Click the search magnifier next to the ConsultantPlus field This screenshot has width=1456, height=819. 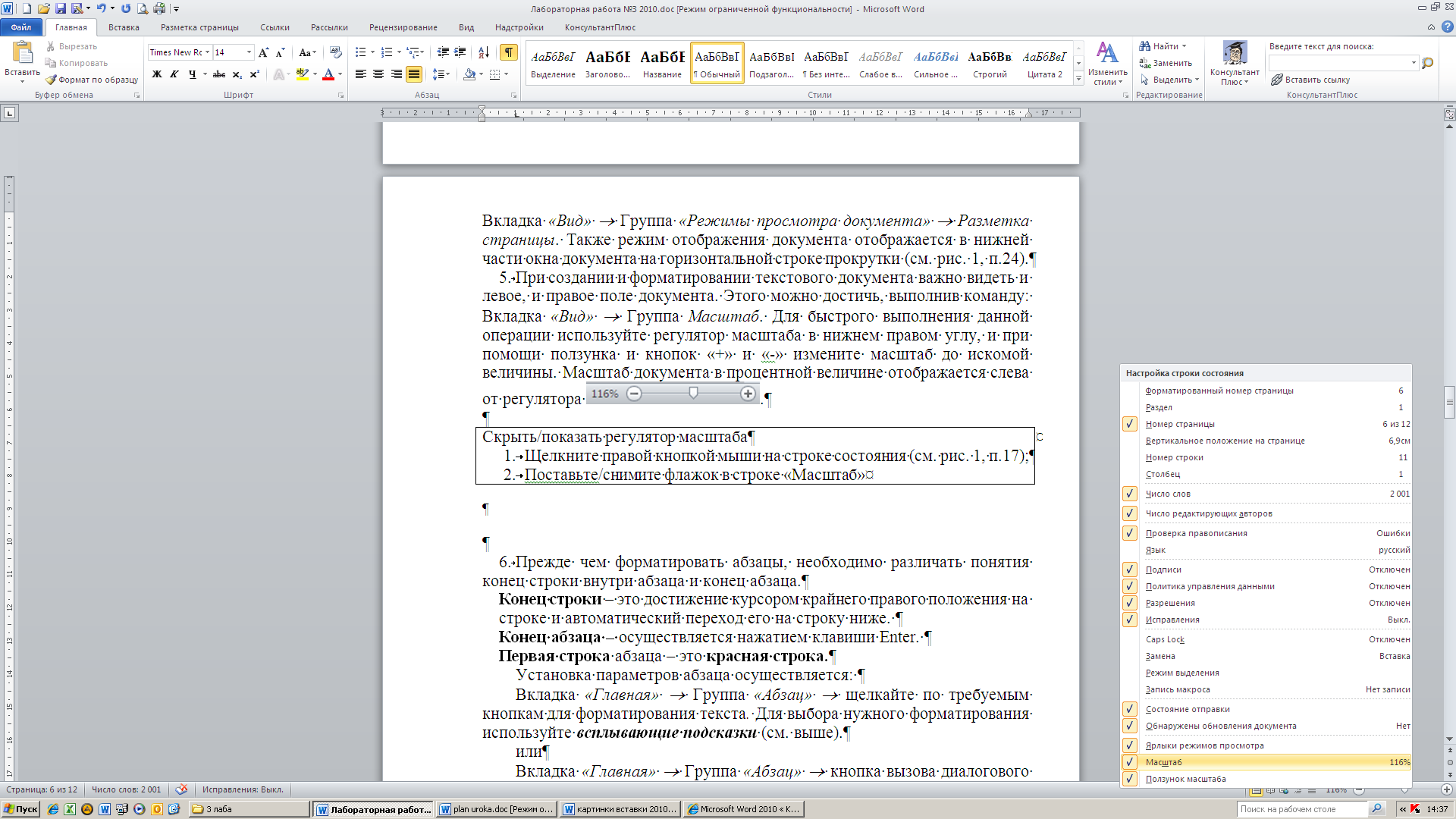tap(1428, 63)
